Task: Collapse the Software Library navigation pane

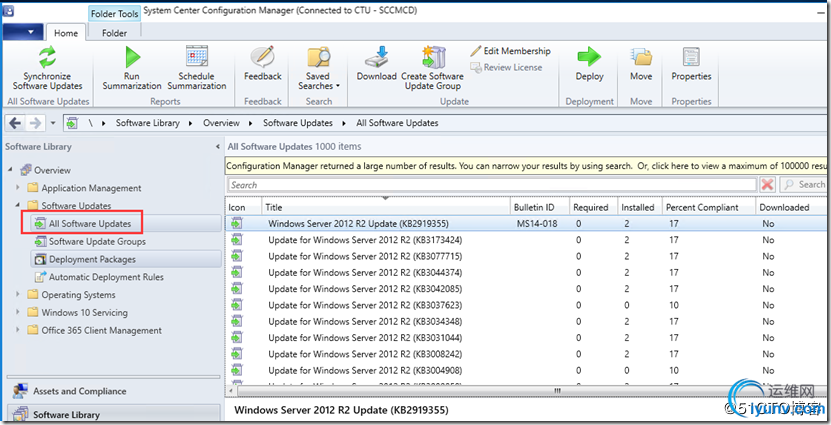Action: click(x=218, y=147)
